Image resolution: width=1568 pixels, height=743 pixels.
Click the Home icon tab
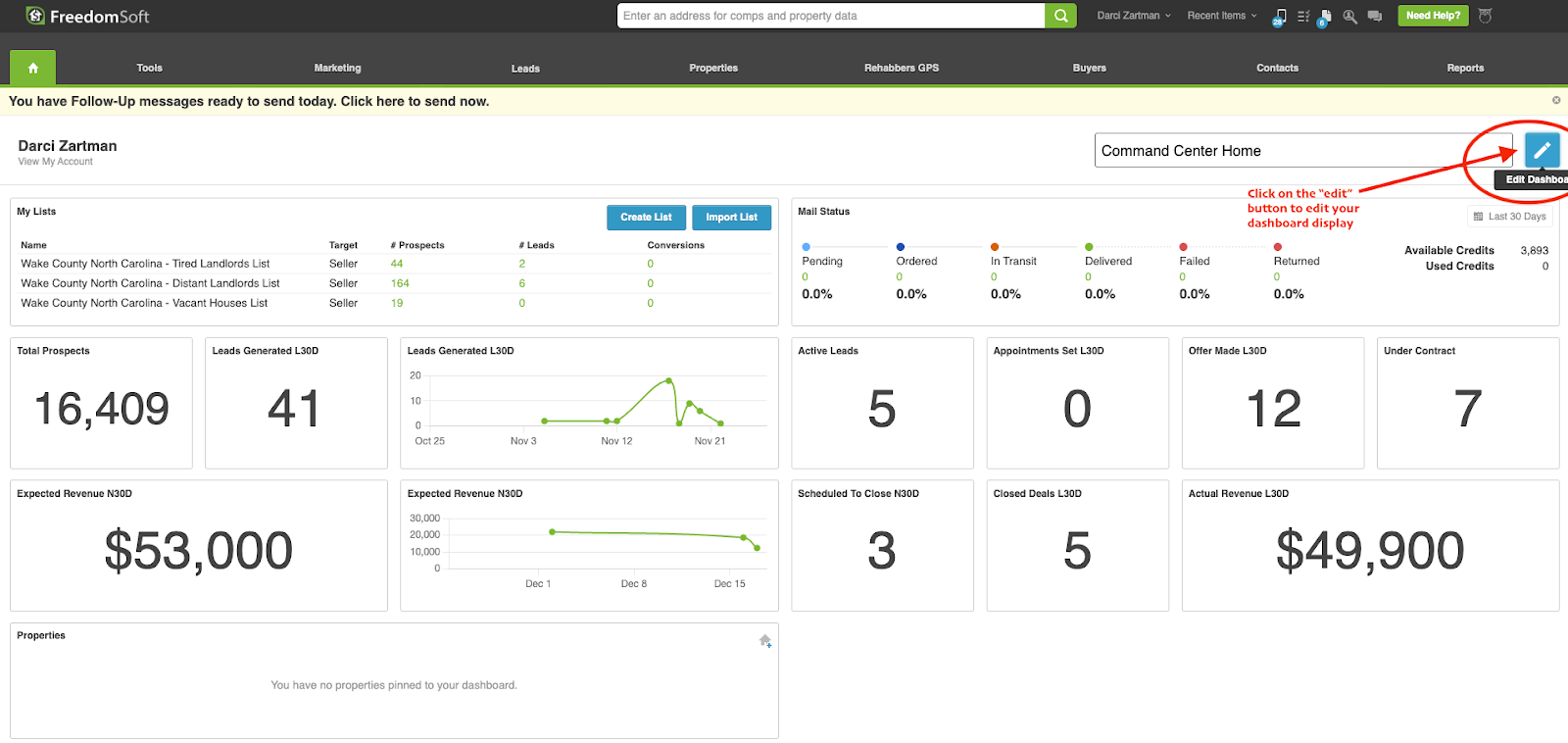click(32, 68)
